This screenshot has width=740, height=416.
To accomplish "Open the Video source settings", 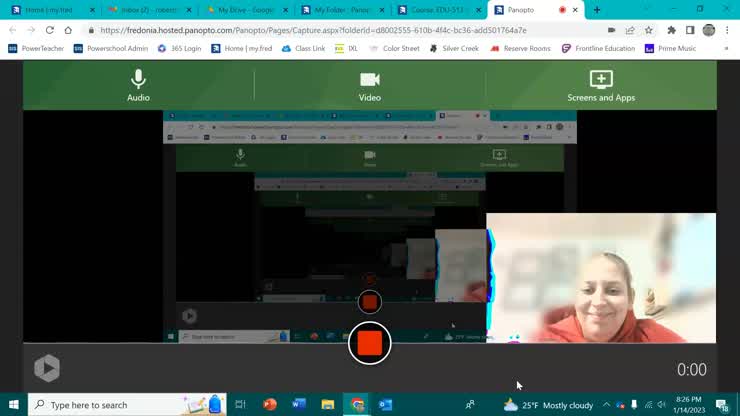I will tap(370, 85).
